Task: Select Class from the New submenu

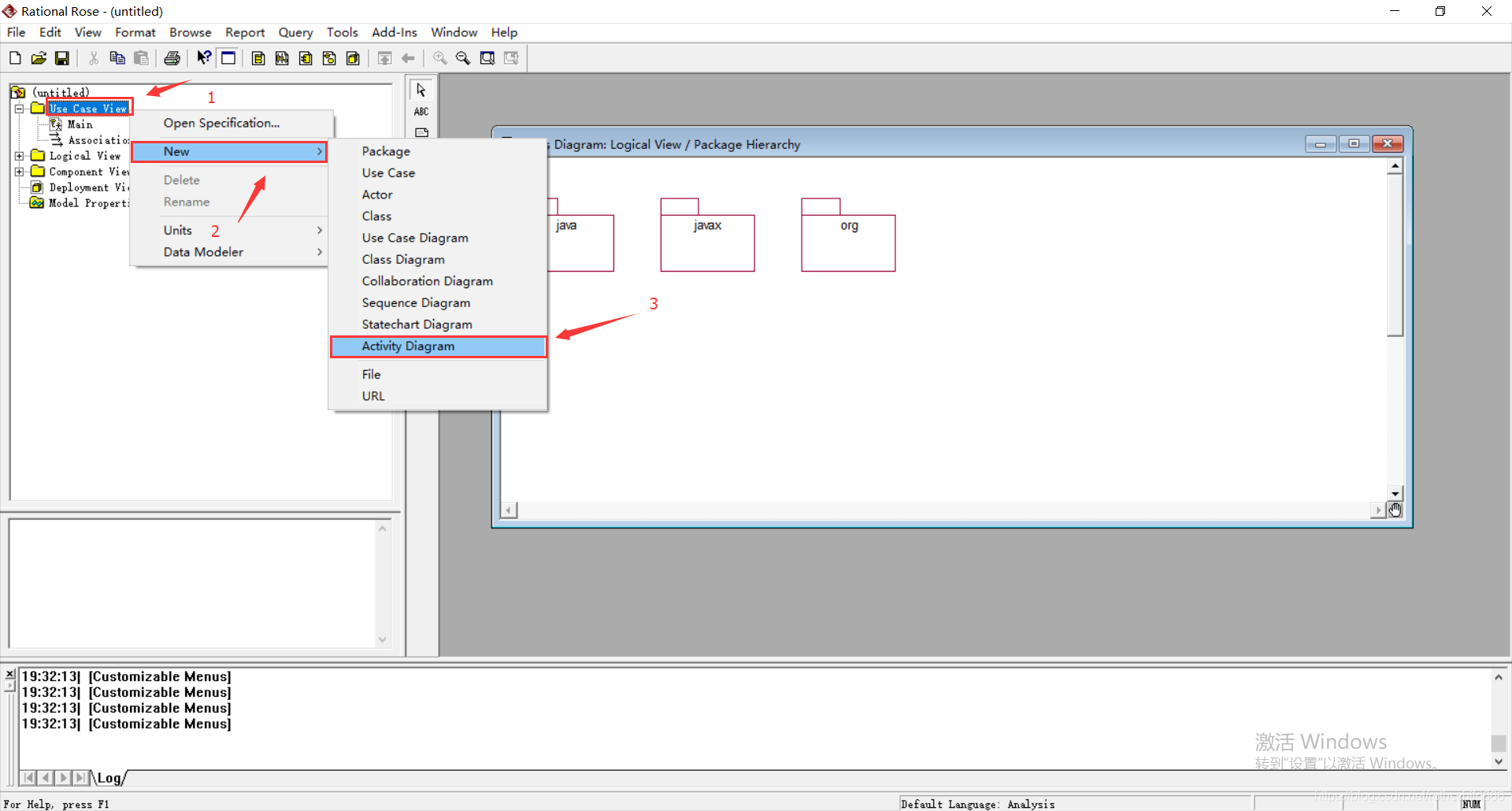Action: tap(439, 217)
